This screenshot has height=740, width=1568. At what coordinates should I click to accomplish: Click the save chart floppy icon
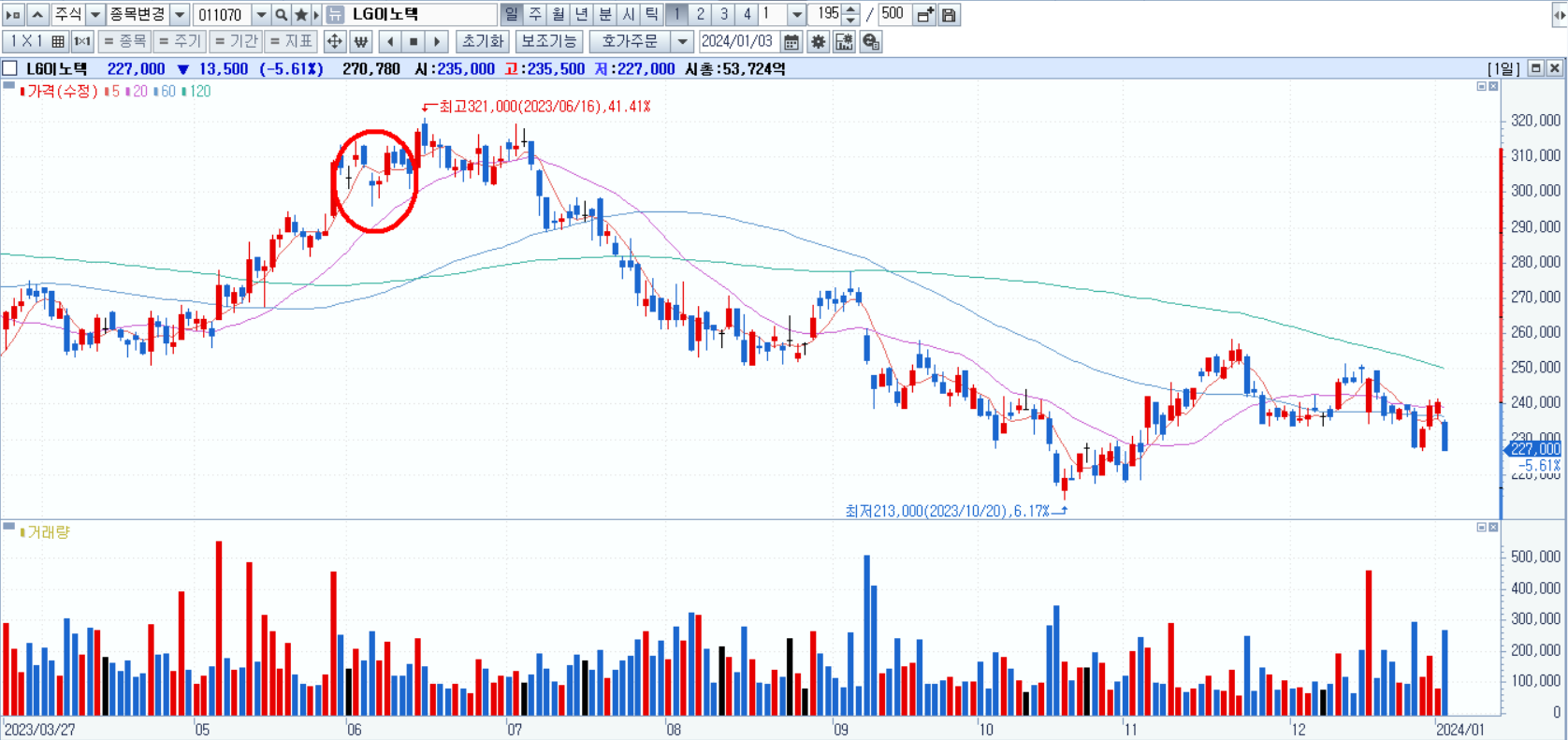click(949, 15)
